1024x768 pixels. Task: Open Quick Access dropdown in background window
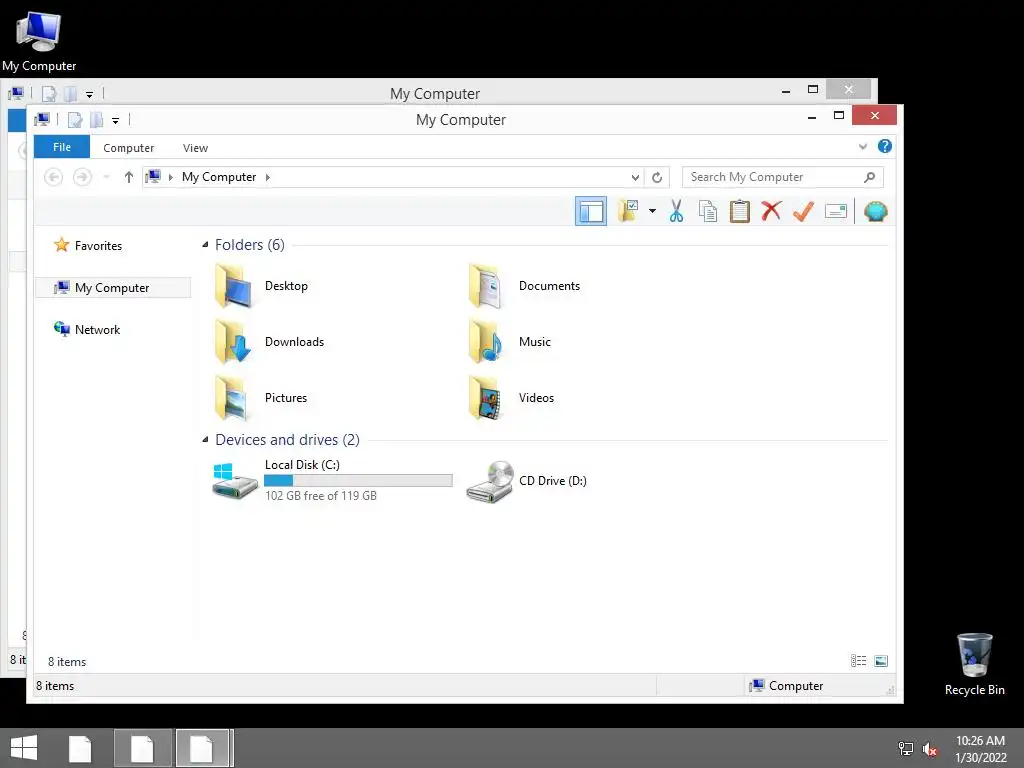89,94
